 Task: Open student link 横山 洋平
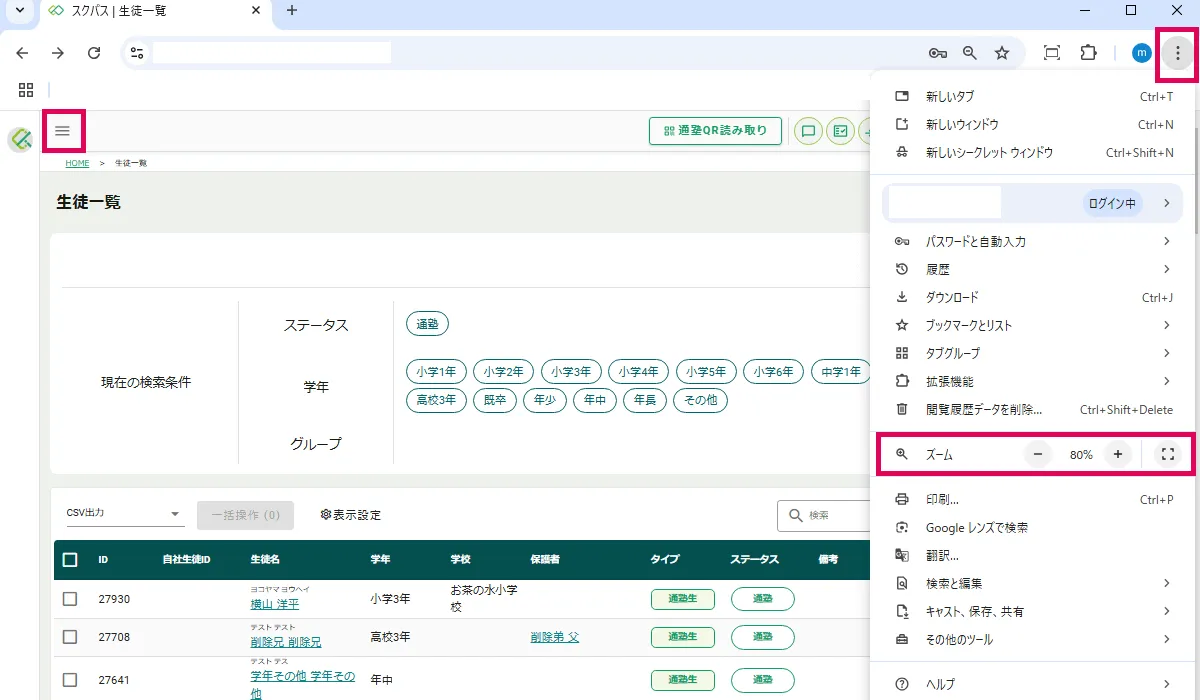[274, 604]
